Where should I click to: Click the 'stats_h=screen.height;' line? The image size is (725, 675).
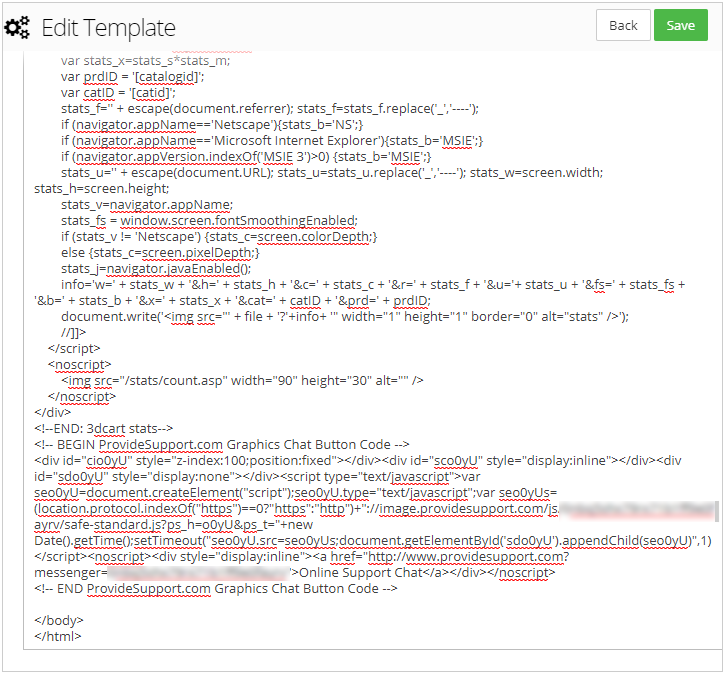pos(102,189)
